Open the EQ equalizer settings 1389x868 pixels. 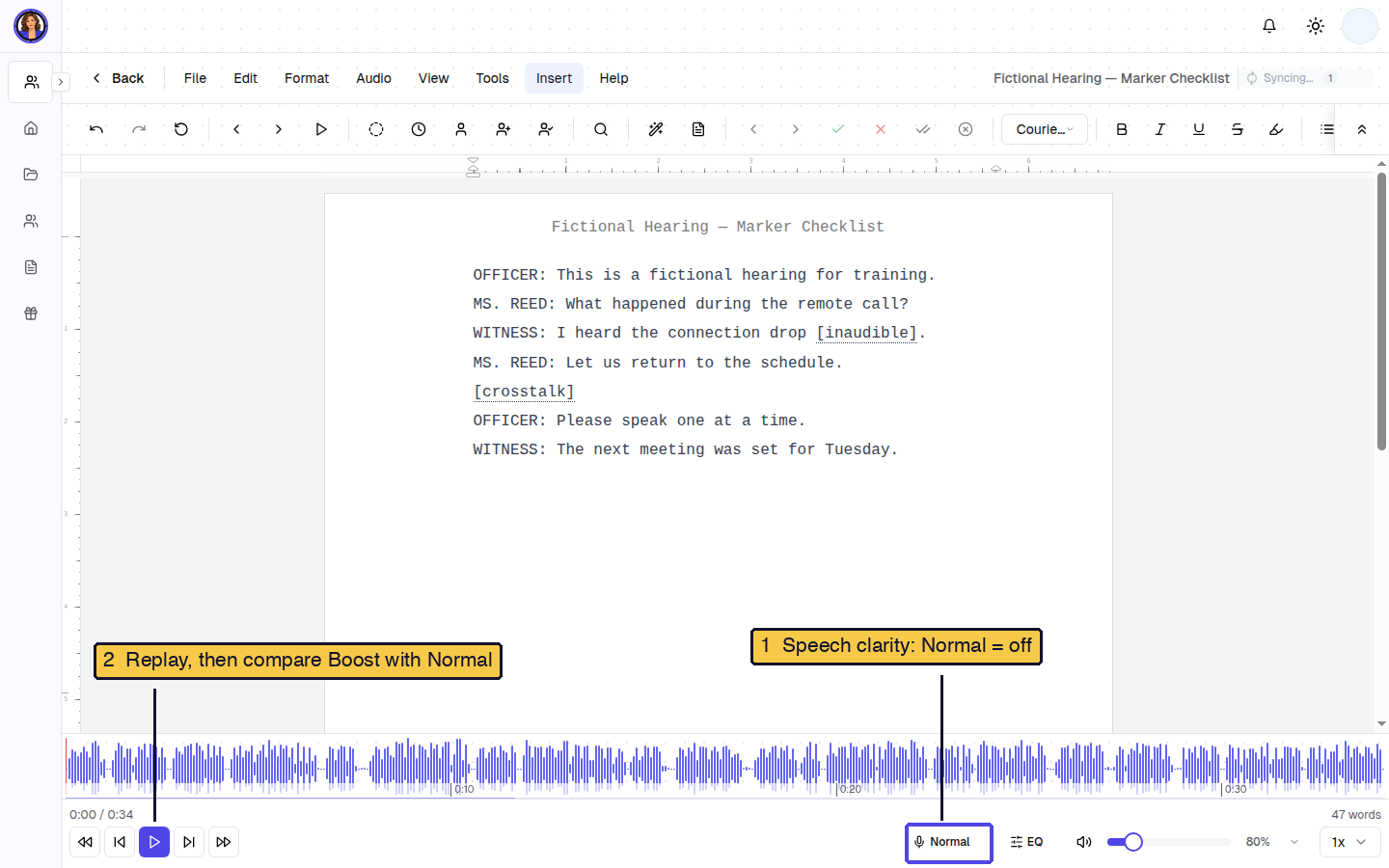pos(1026,842)
